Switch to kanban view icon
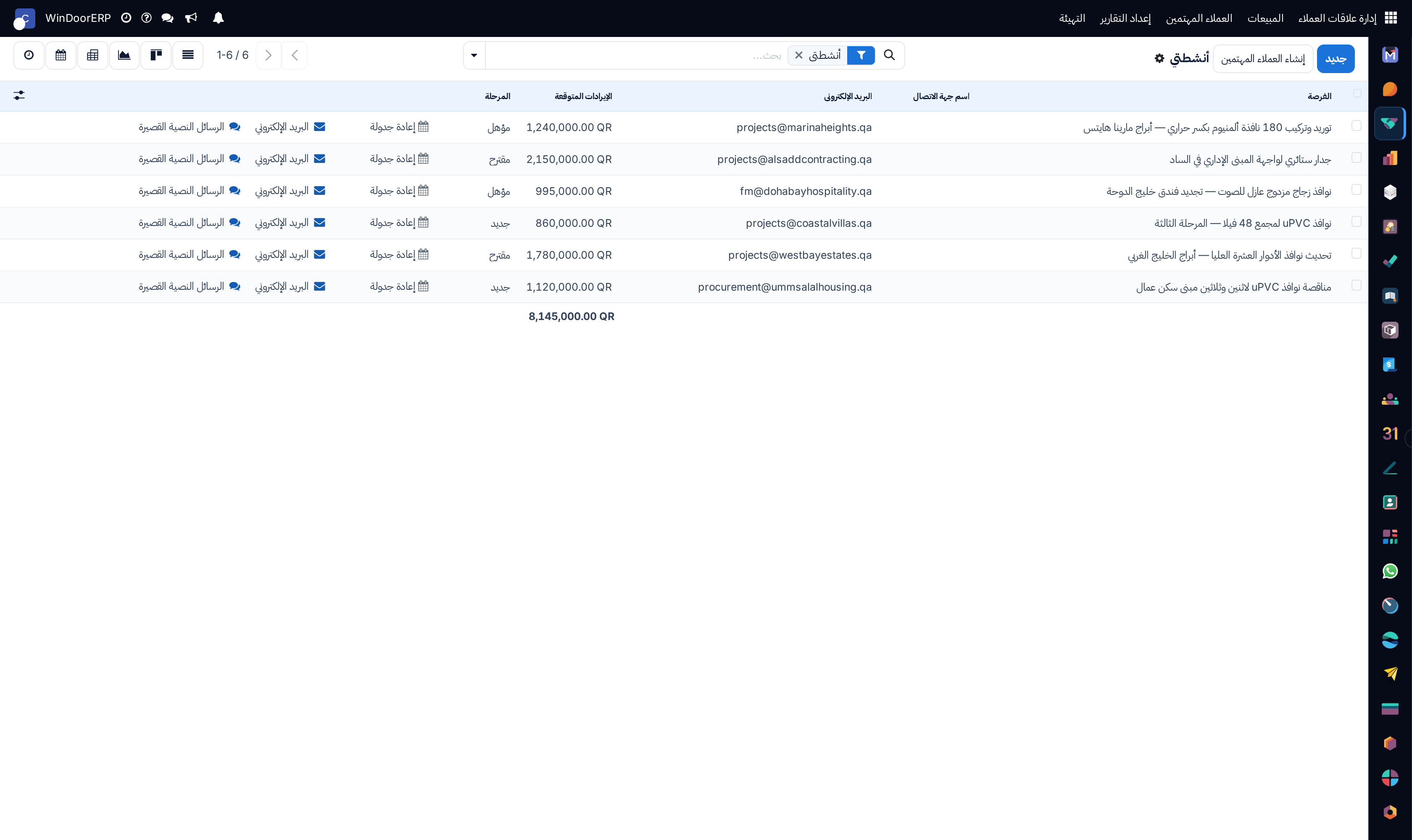This screenshot has height=840, width=1412. (156, 55)
